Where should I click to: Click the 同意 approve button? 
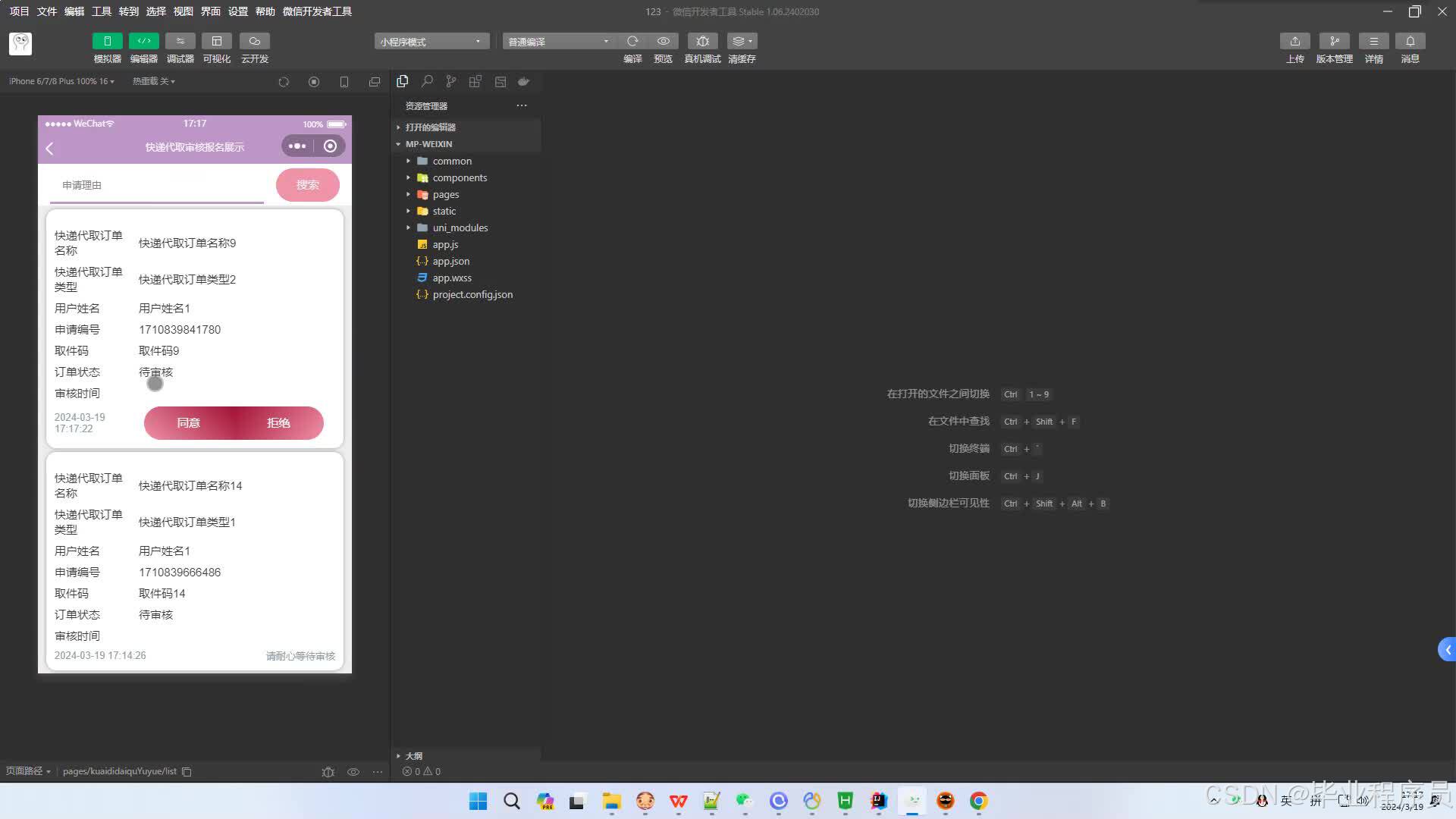click(189, 423)
